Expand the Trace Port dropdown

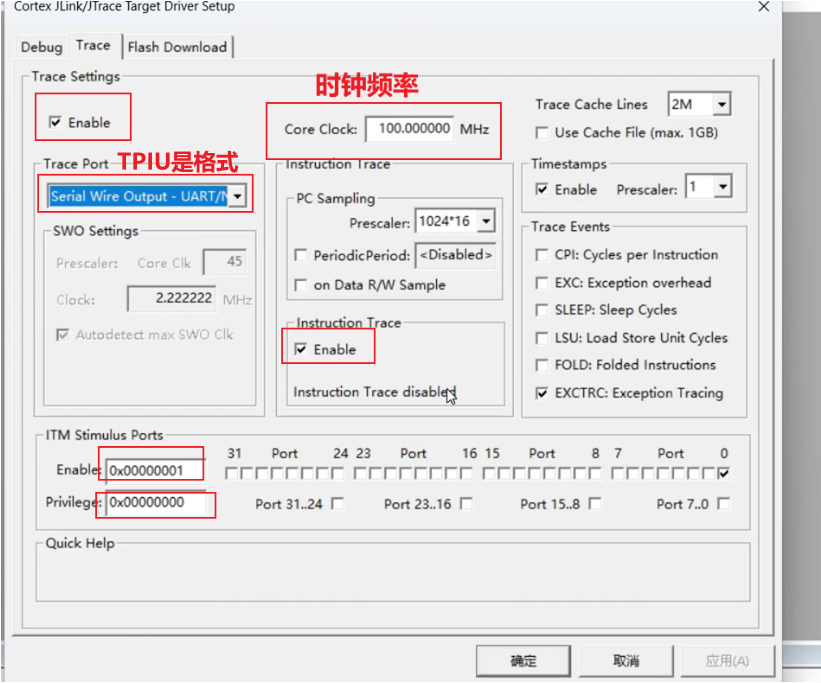[238, 196]
